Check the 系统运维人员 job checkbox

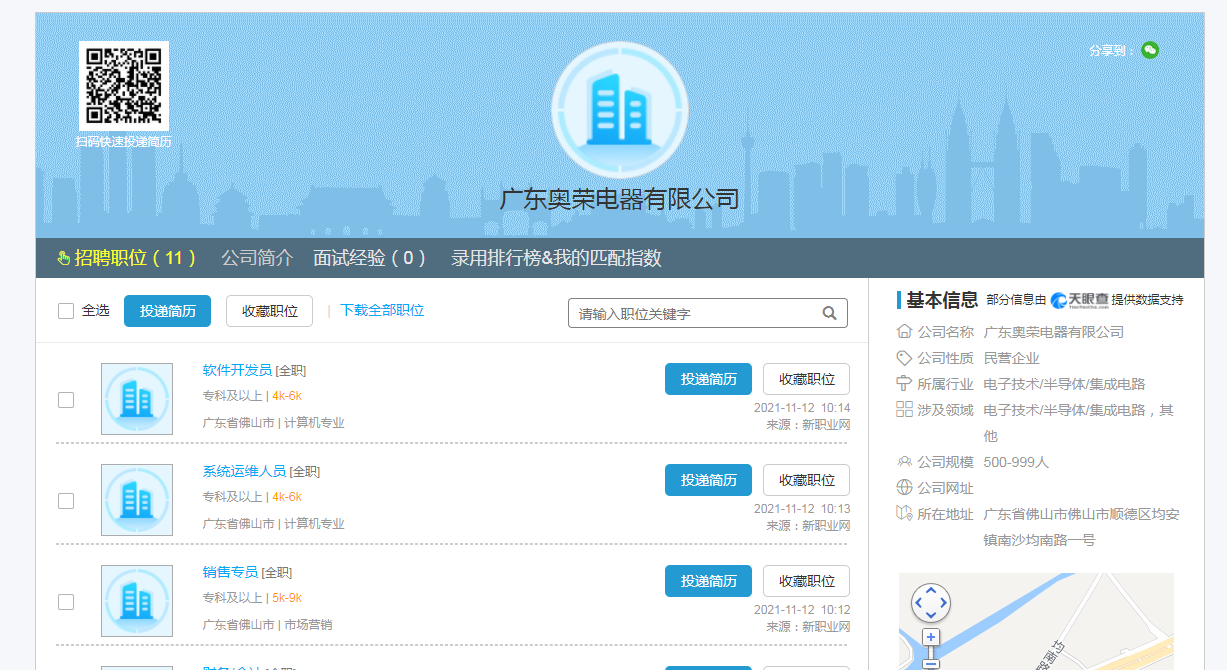[66, 501]
